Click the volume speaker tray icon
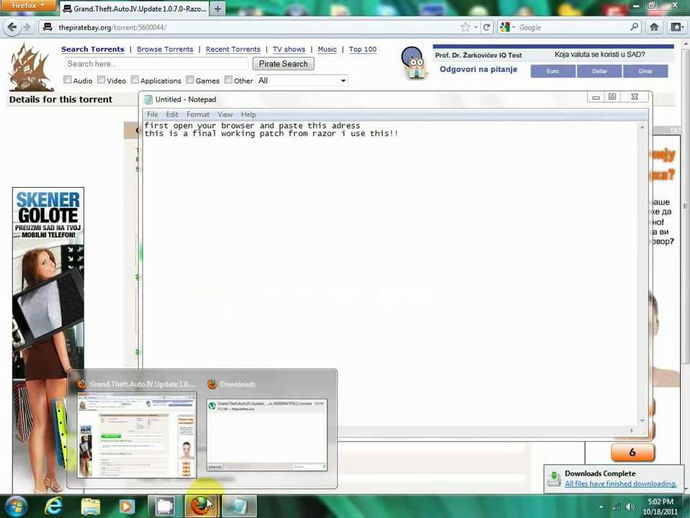Image resolution: width=690 pixels, height=518 pixels. coord(630,507)
